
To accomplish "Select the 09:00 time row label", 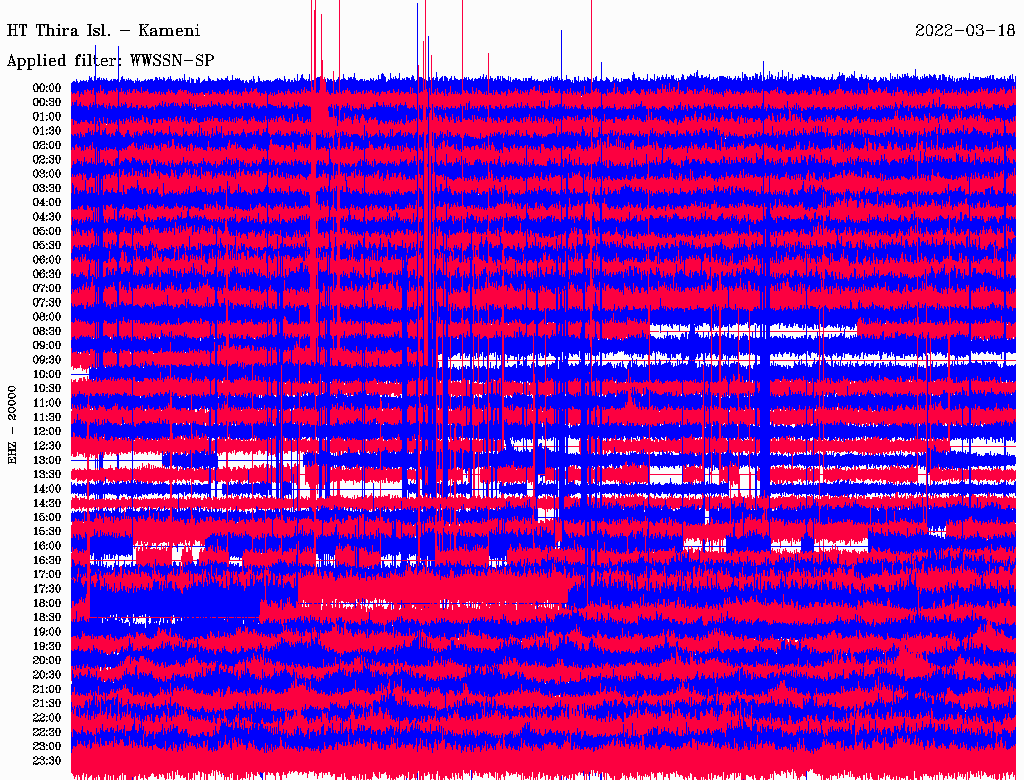I will point(47,346).
